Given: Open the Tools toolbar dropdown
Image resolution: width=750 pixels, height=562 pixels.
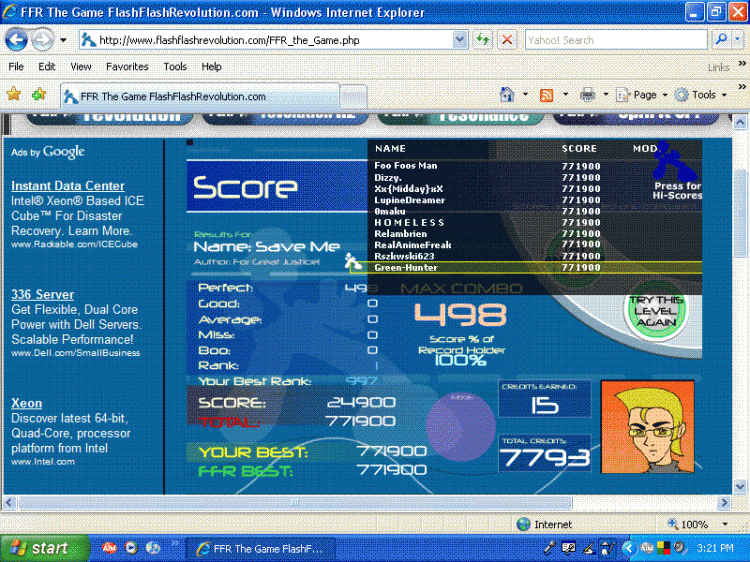Looking at the screenshot, I should (x=701, y=95).
